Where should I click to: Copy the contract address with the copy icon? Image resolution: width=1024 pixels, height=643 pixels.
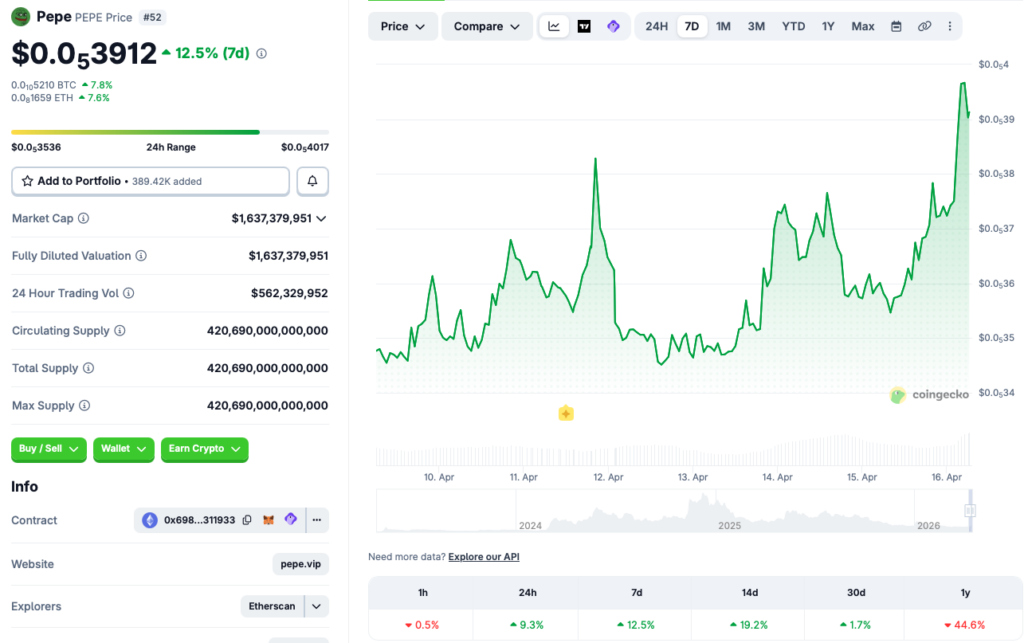(247, 520)
